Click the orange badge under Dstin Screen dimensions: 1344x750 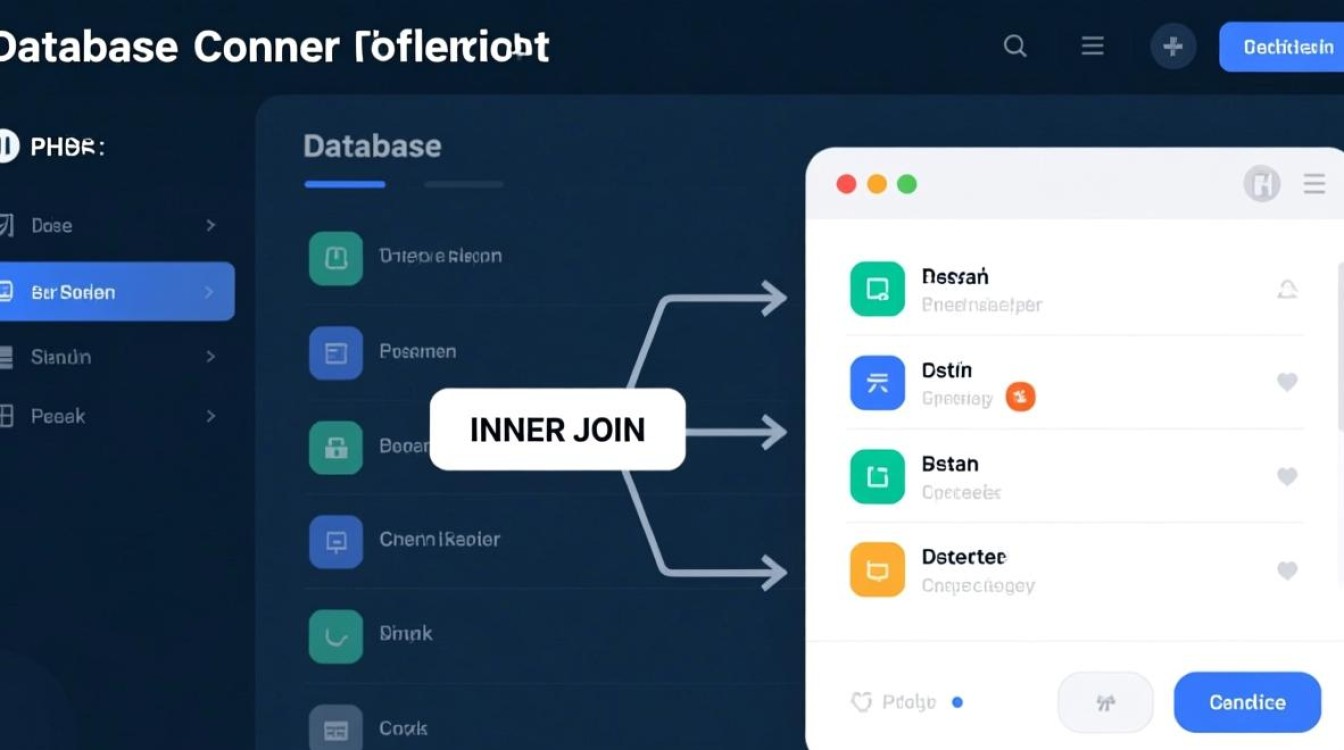1020,397
